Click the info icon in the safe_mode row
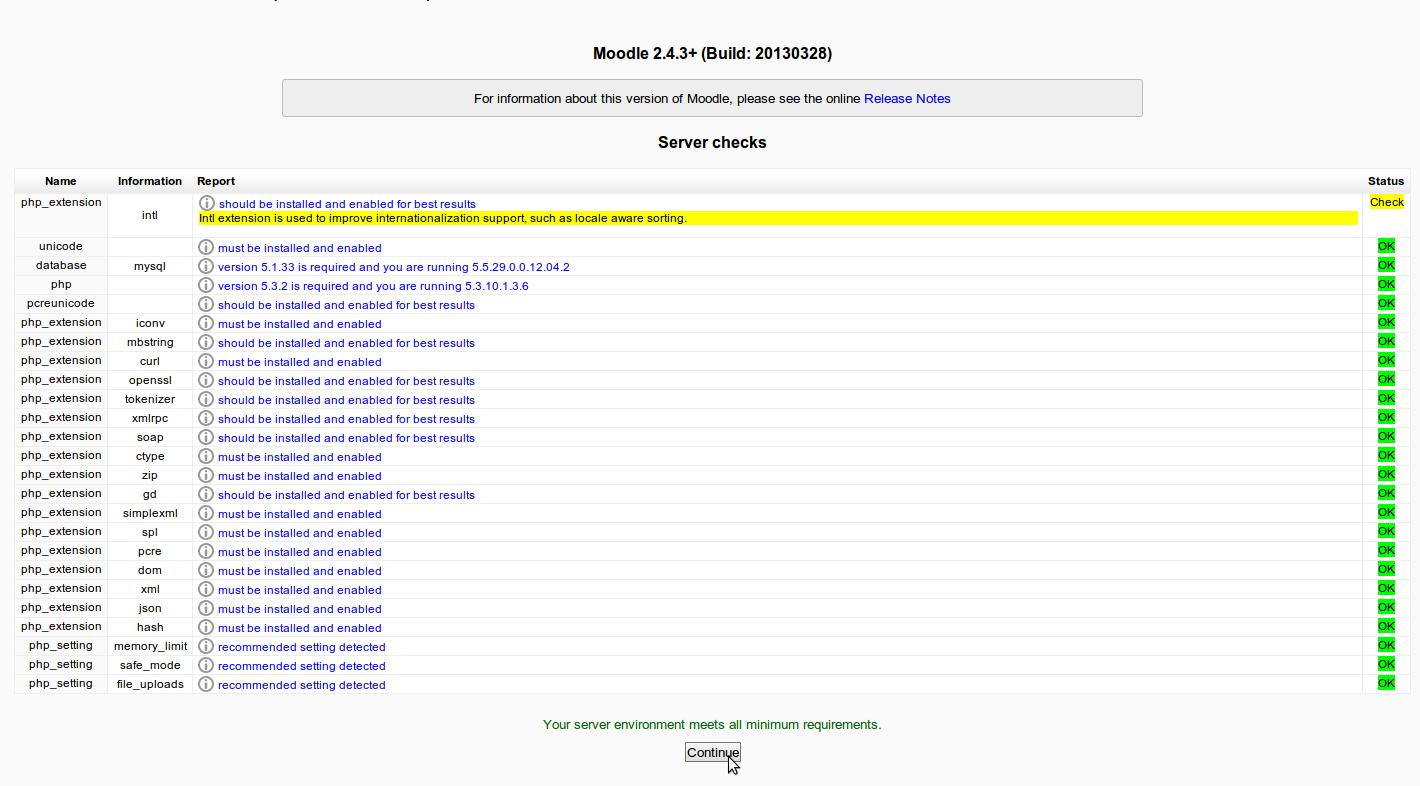1420x786 pixels. pyautogui.click(x=206, y=665)
